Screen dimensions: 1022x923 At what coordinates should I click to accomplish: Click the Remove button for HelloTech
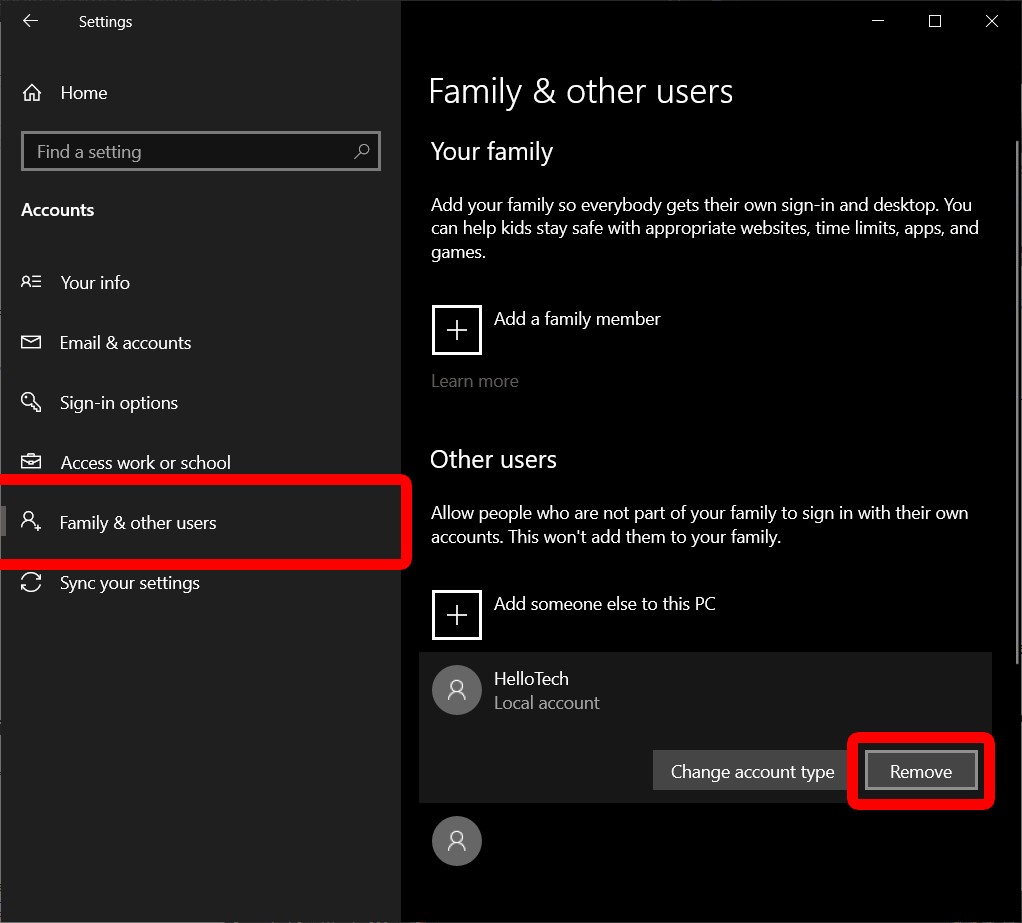tap(919, 771)
